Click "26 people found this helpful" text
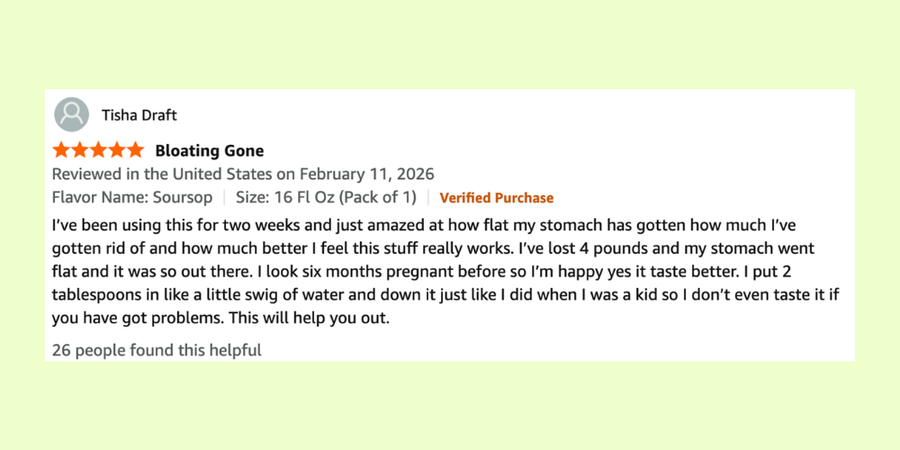Viewport: 900px width, 450px height. point(156,350)
